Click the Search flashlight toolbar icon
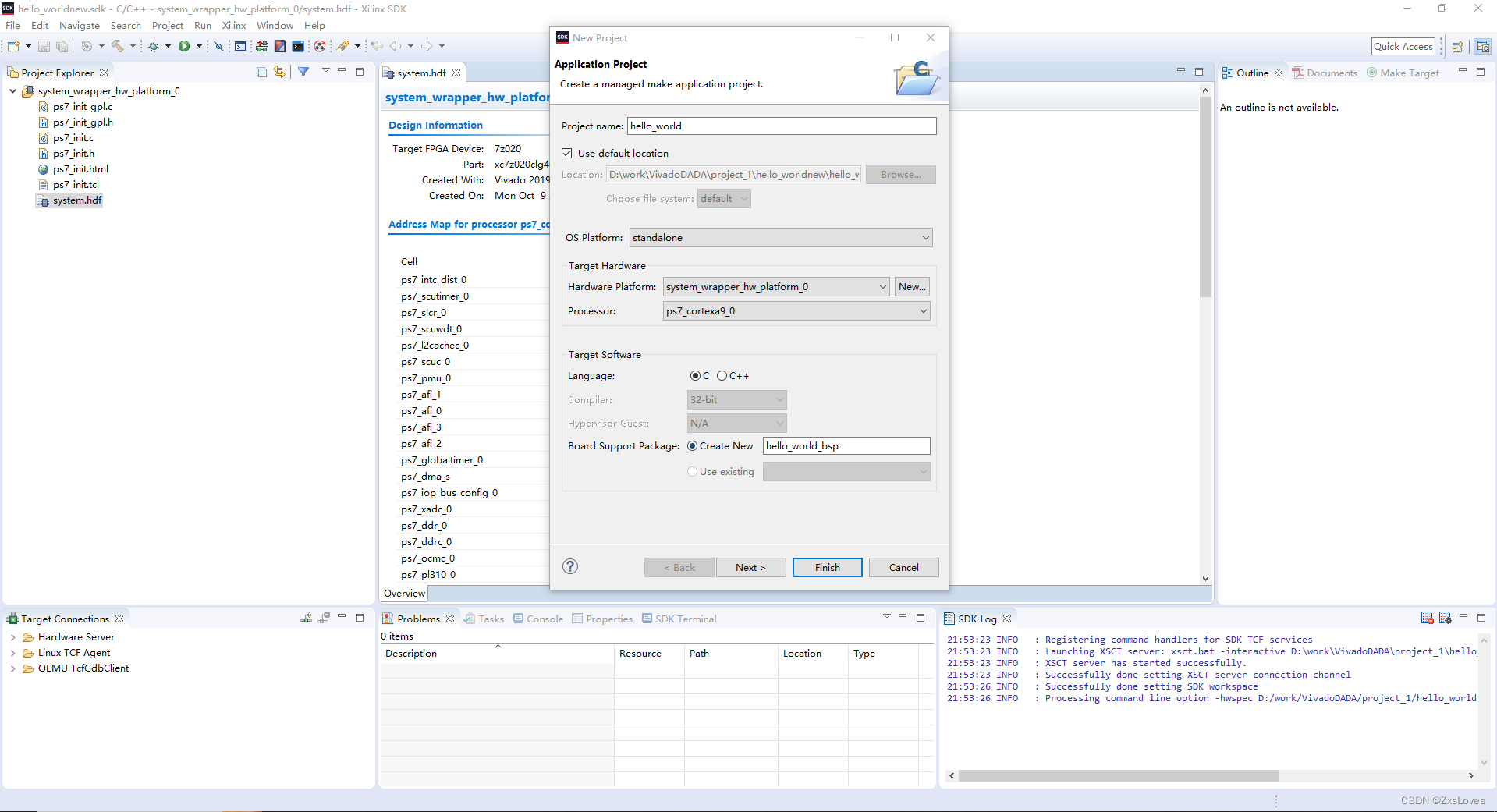This screenshot has width=1497, height=812. click(342, 46)
